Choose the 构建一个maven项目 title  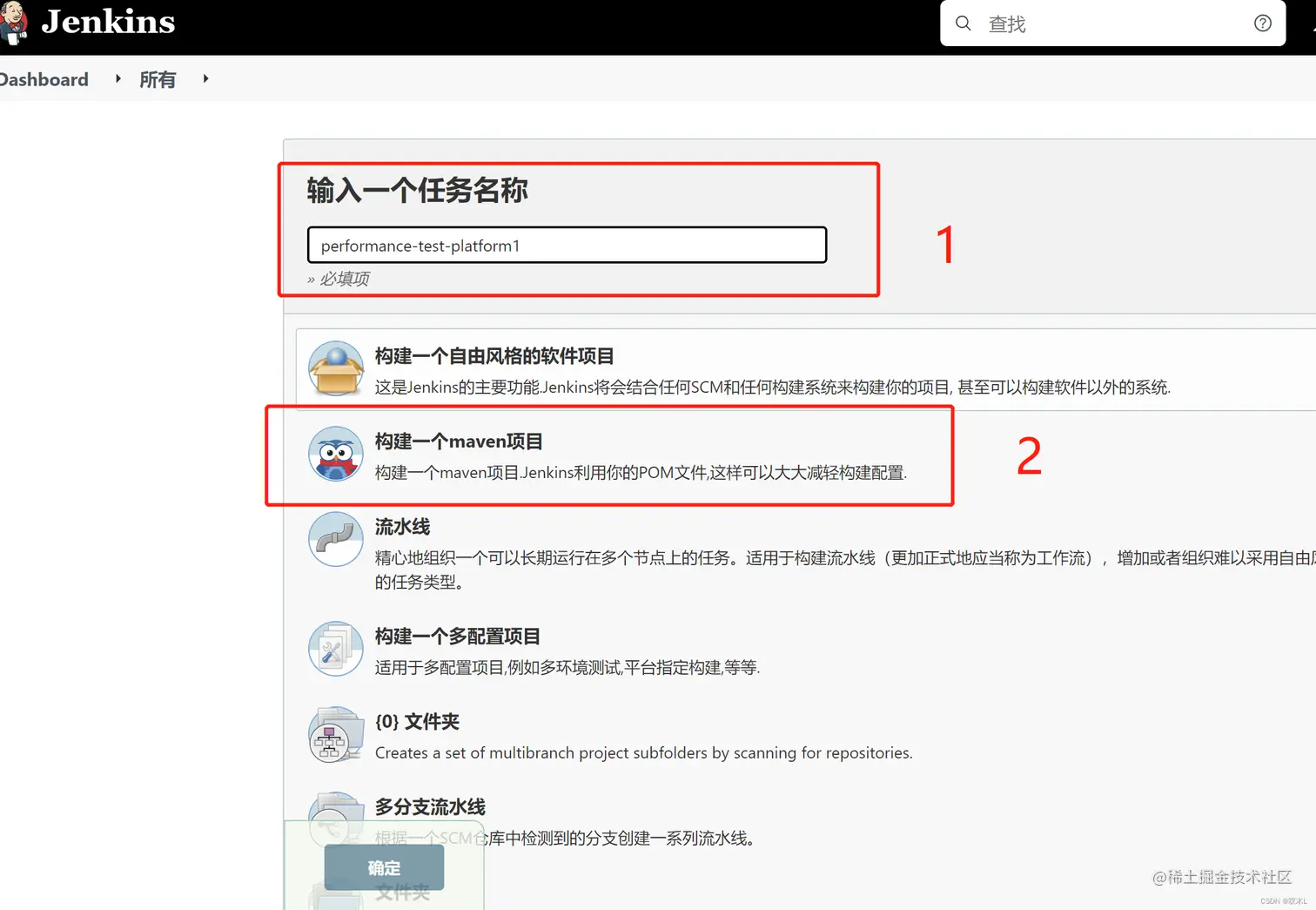459,442
